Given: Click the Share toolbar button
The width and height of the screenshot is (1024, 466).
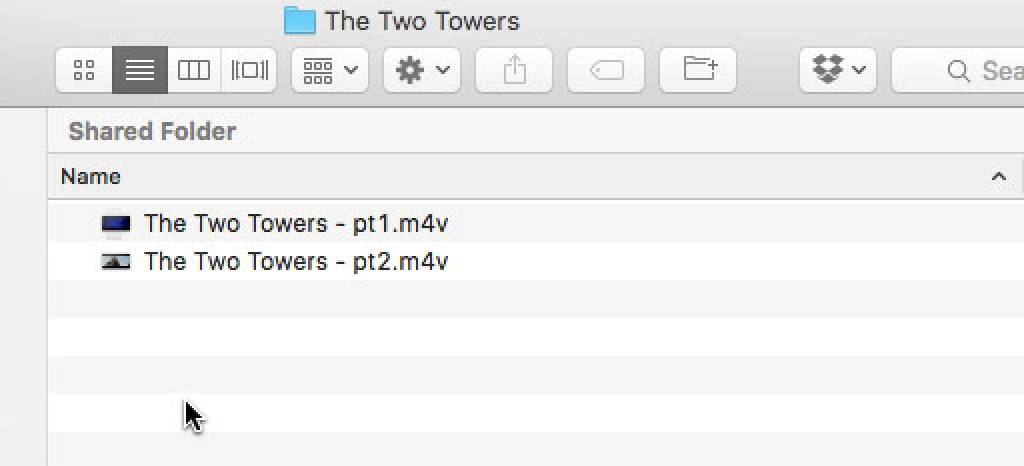Looking at the screenshot, I should (x=514, y=70).
